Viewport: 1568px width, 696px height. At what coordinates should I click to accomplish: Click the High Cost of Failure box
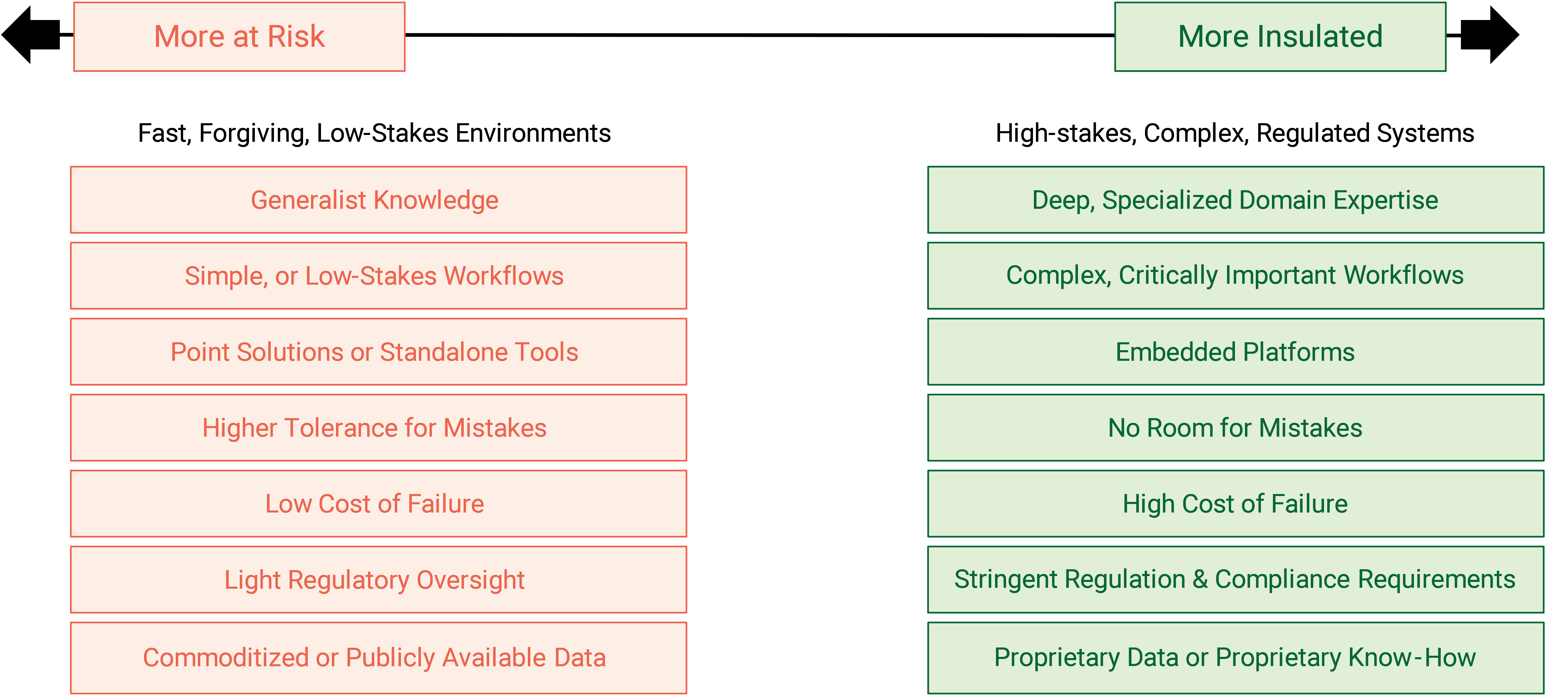(1236, 504)
